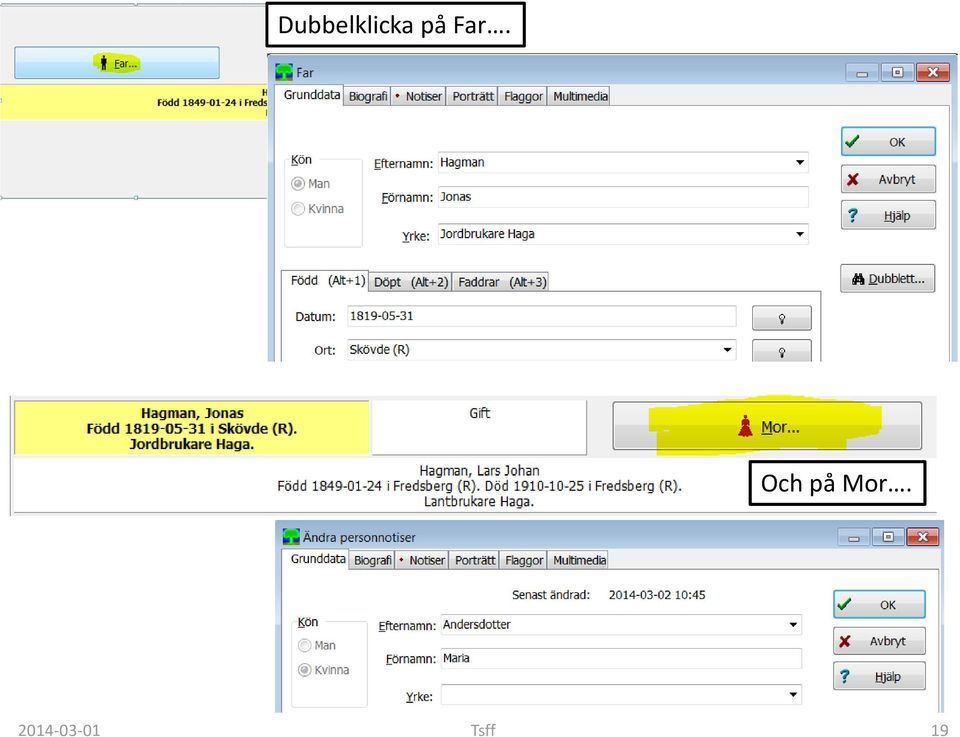This screenshot has width=960, height=737.
Task: Click lightbulb button next to Datum field
Action: pos(781,318)
